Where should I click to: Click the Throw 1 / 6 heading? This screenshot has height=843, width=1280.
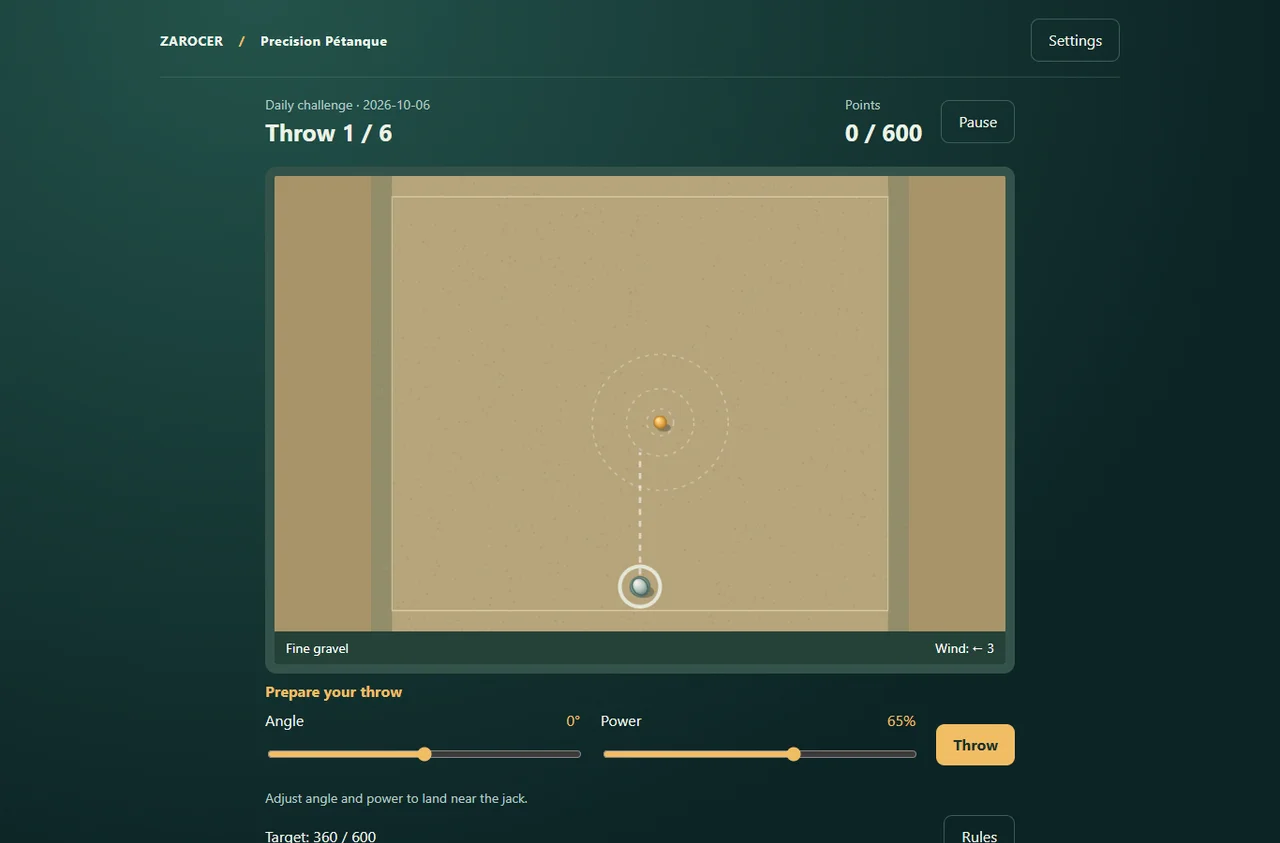[329, 133]
